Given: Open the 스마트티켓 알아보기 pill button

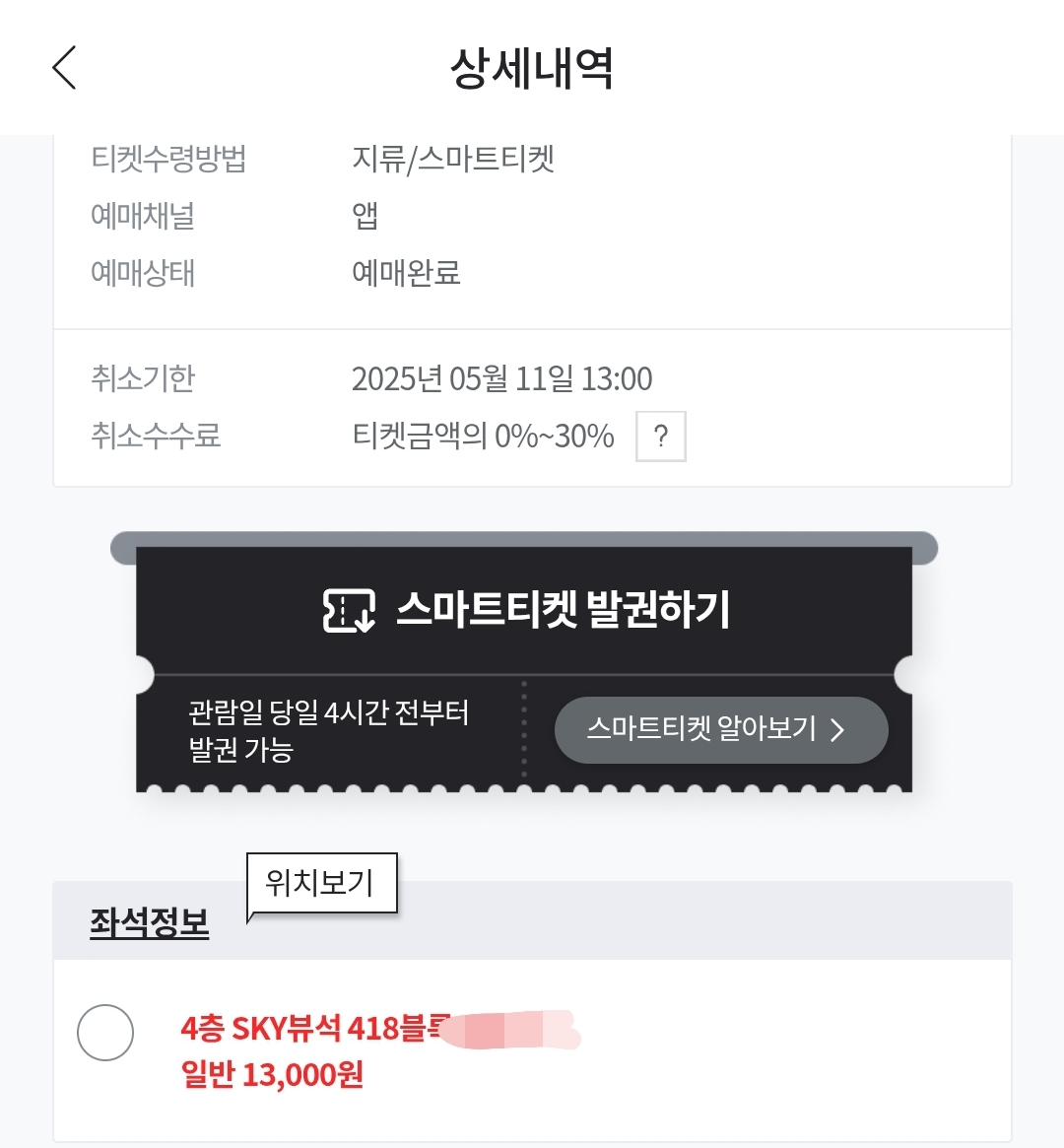Looking at the screenshot, I should (x=721, y=730).
